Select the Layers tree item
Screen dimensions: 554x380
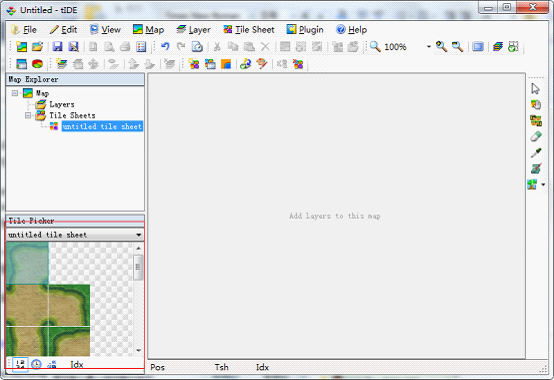pyautogui.click(x=61, y=105)
